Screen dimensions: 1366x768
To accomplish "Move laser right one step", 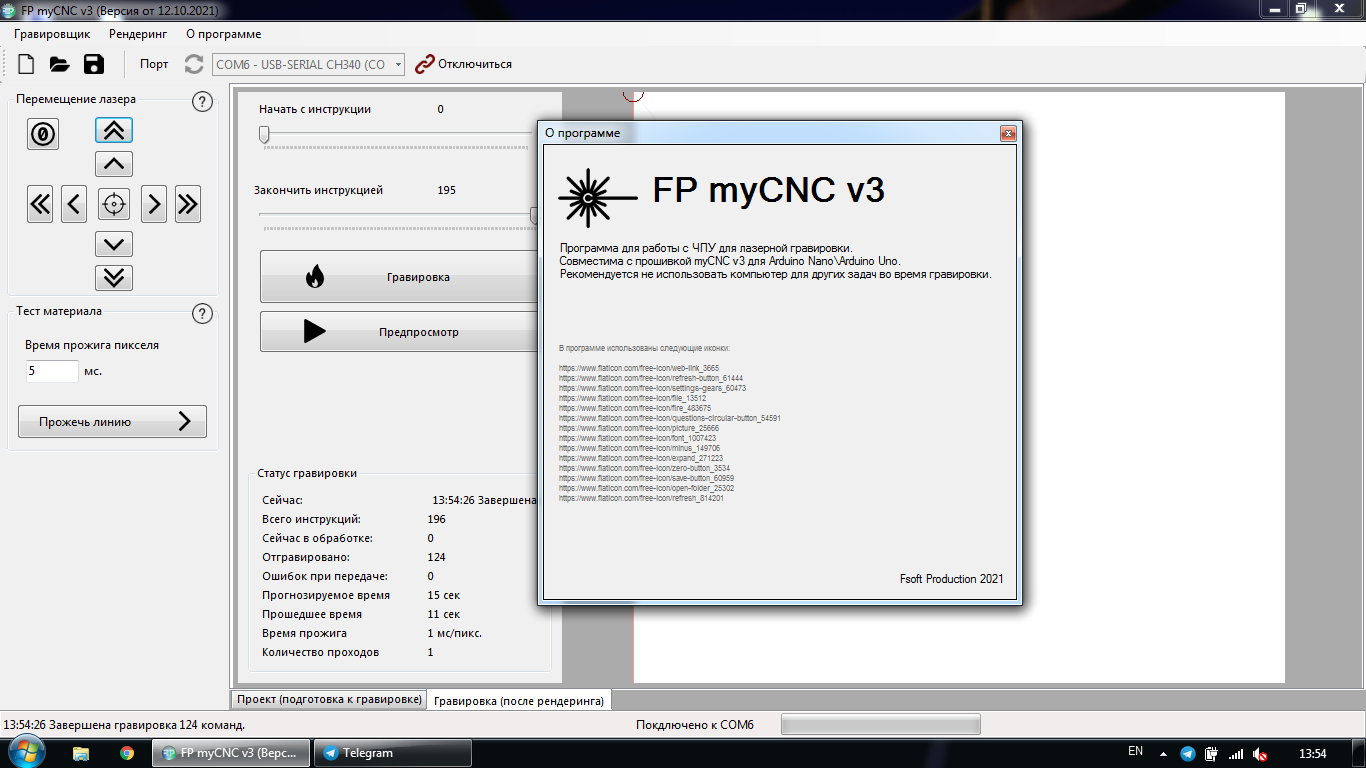I will [x=154, y=204].
